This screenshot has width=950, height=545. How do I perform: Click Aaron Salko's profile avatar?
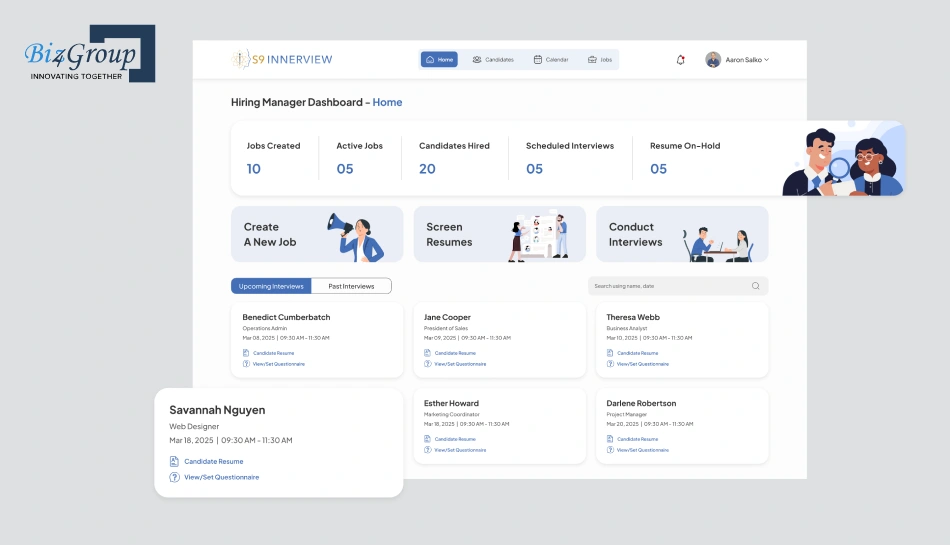pos(713,60)
